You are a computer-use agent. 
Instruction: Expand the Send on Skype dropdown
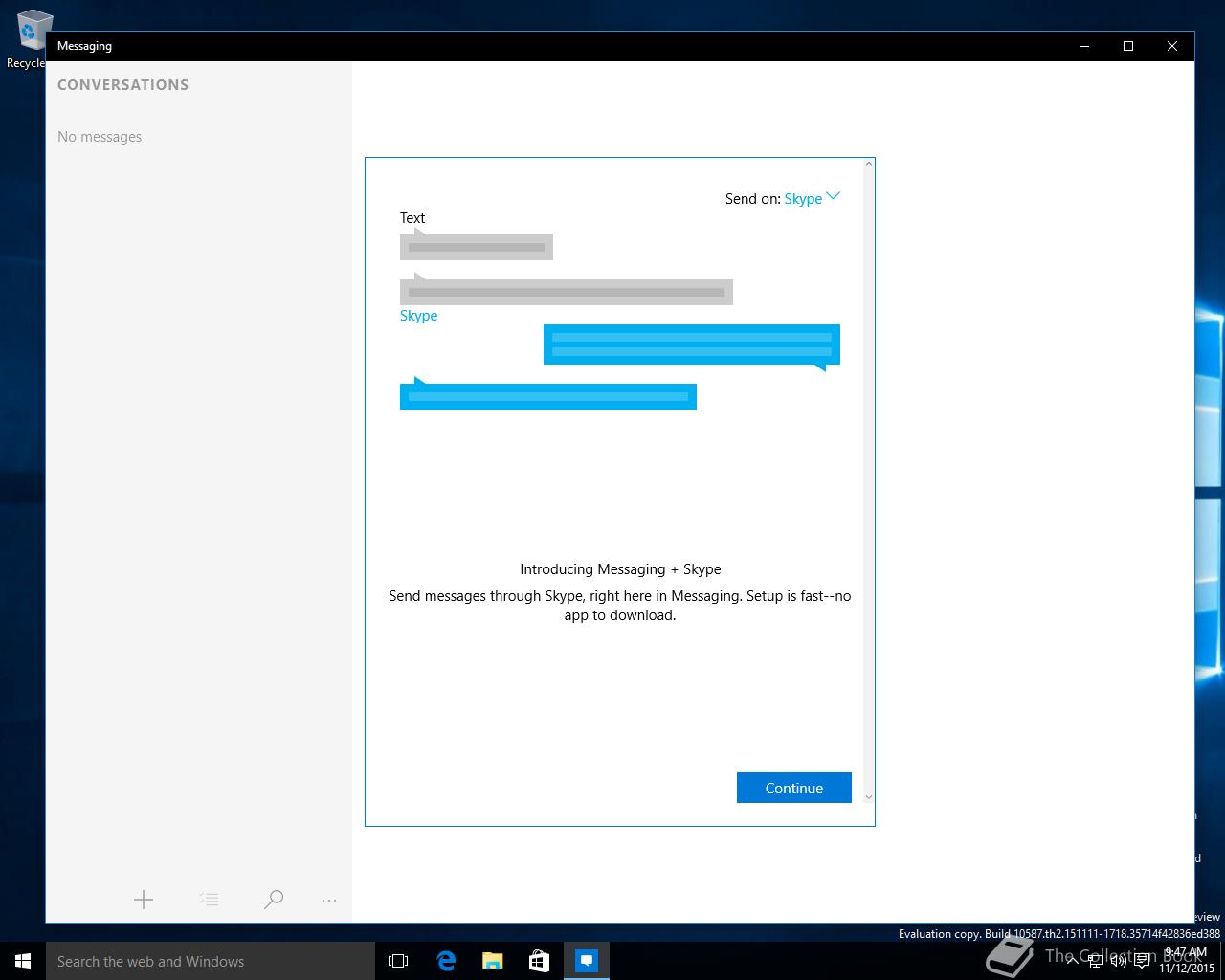point(812,198)
